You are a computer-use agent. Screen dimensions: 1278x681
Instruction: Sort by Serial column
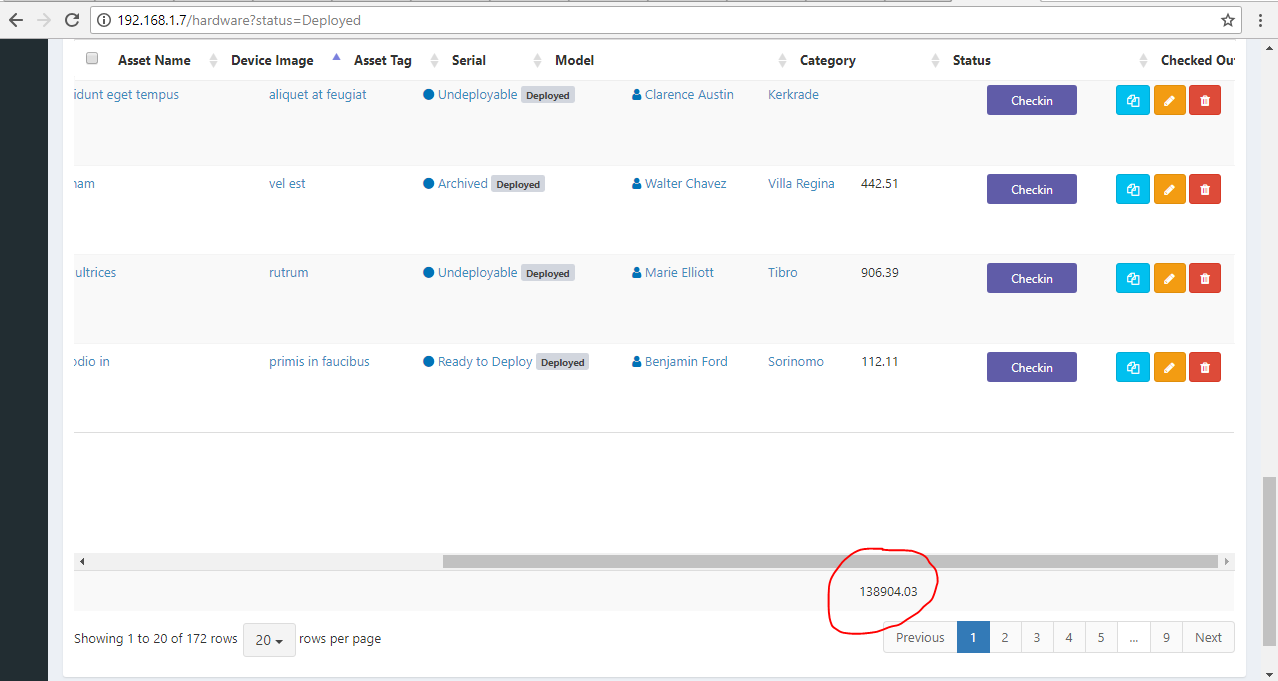tap(469, 60)
